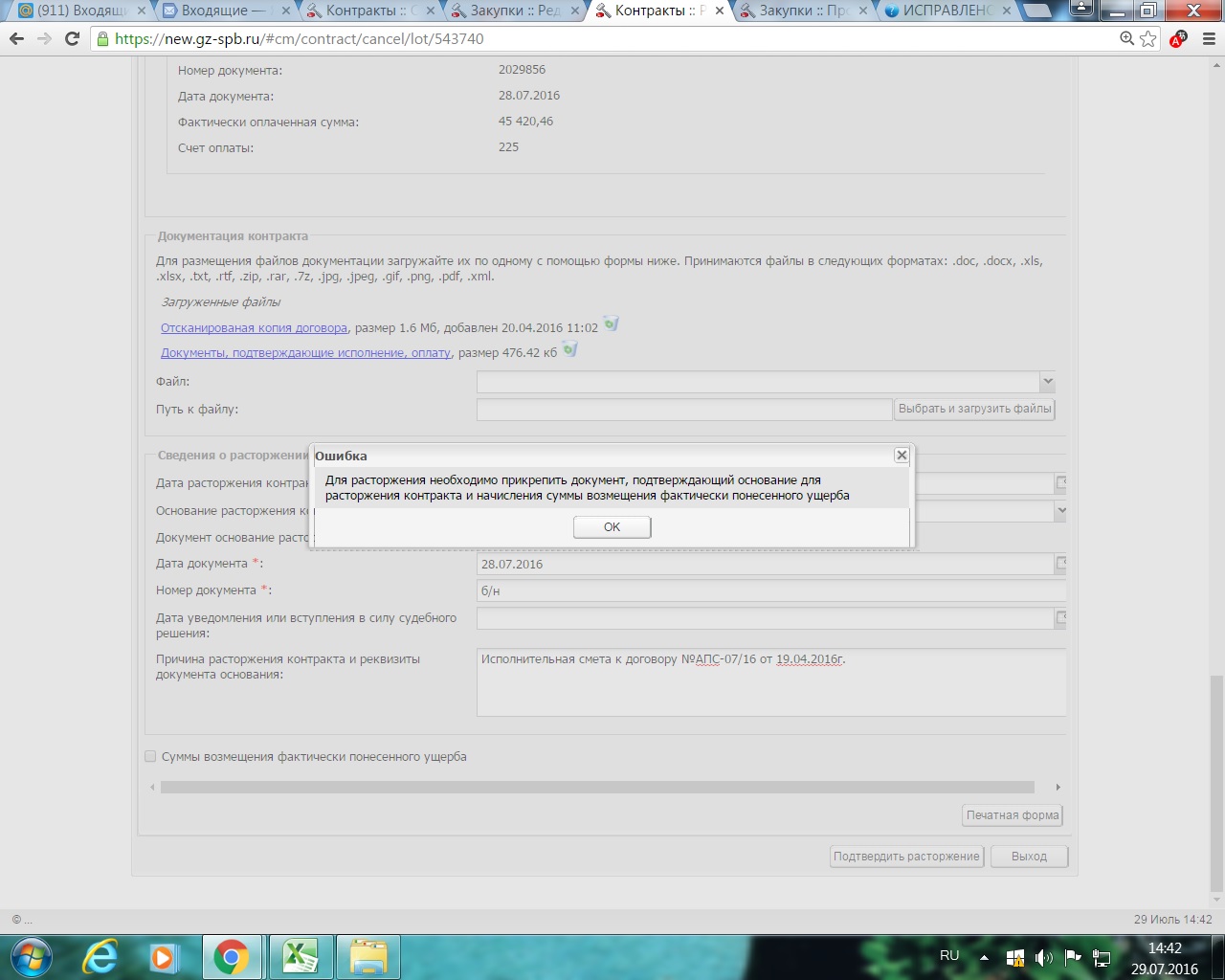Click the green lock security icon
This screenshot has width=1225, height=980.
[x=103, y=39]
